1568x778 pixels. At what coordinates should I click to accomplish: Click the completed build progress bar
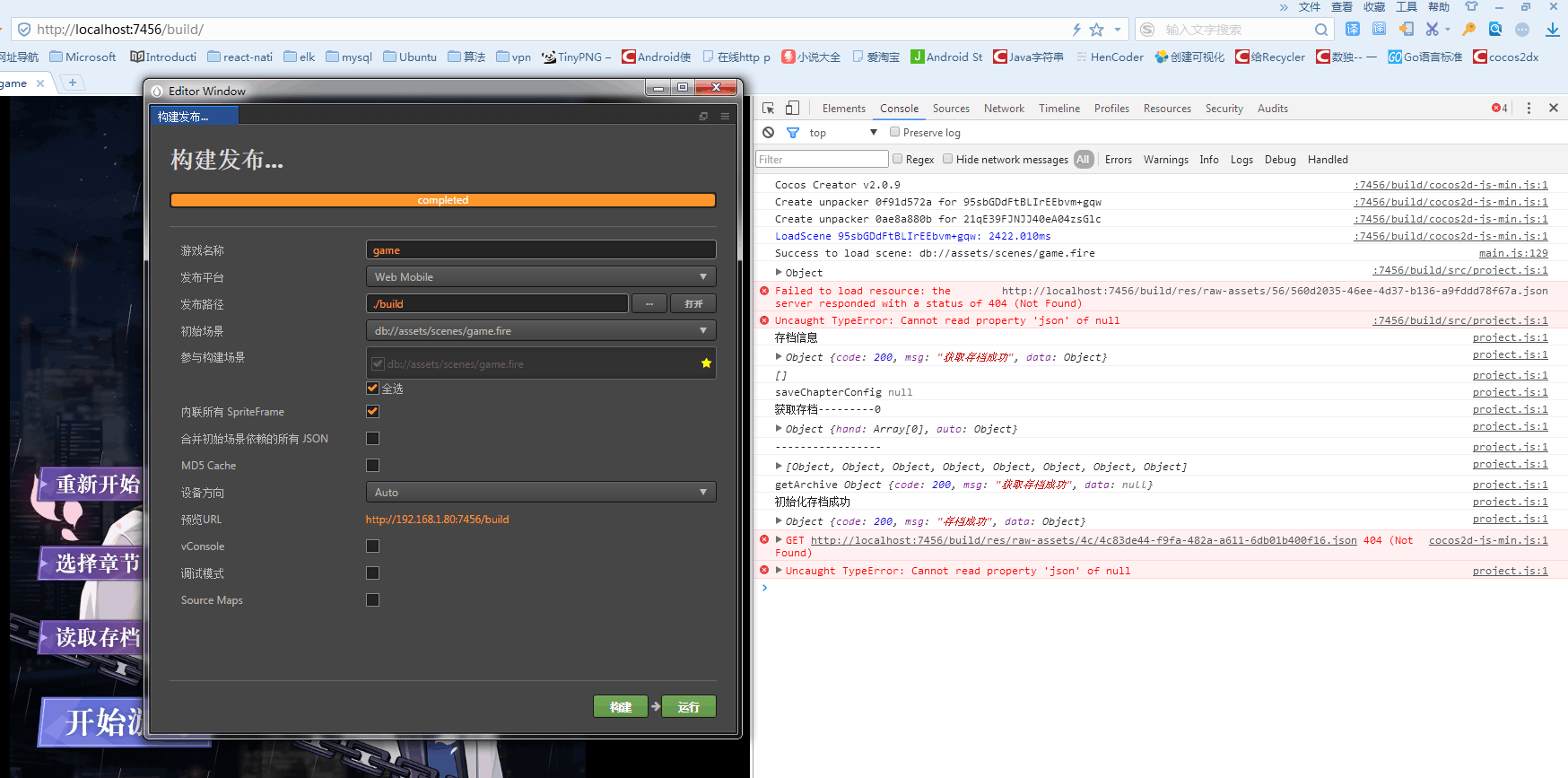click(443, 200)
